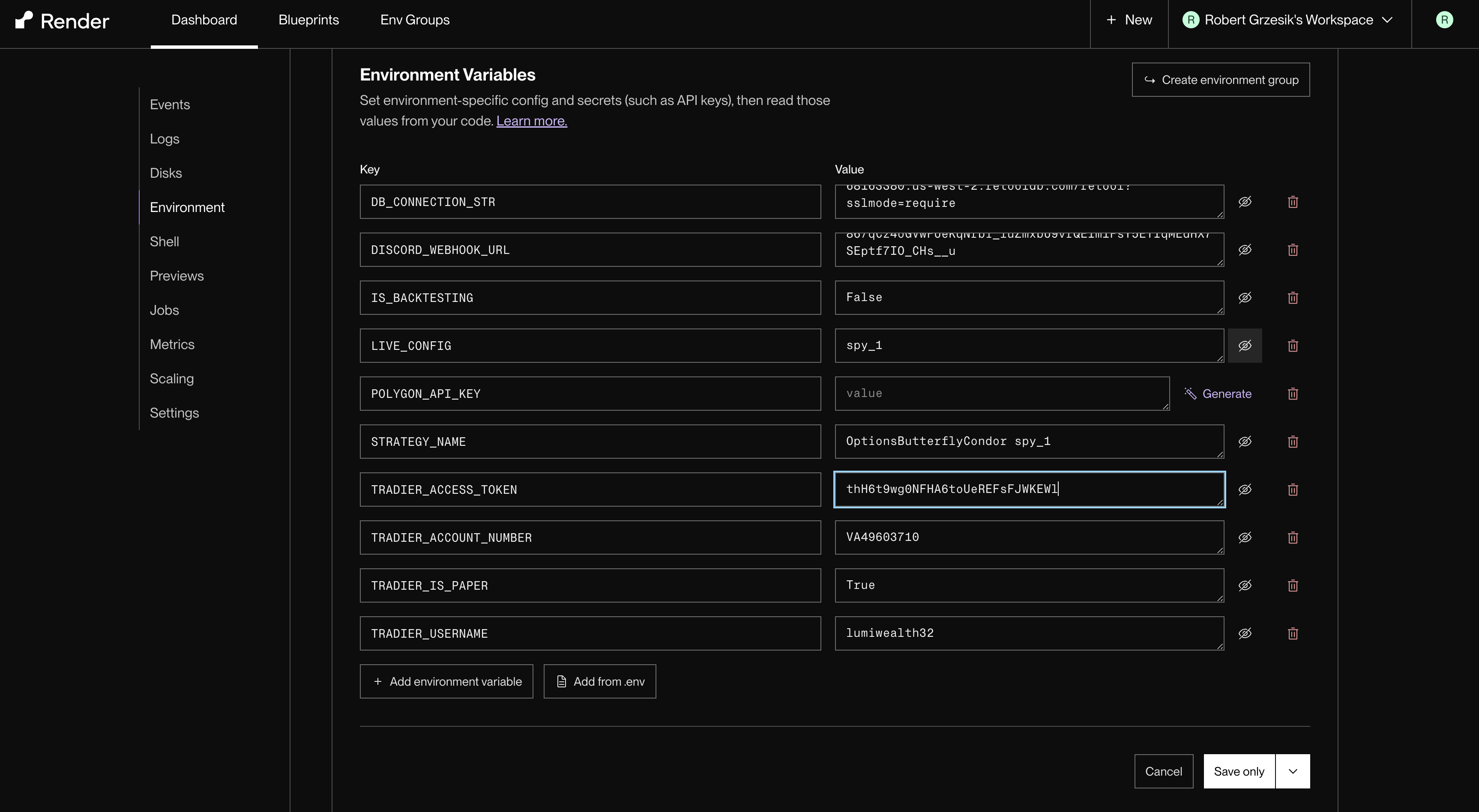
Task: Remove the STRATEGY_NAME variable via trash icon
Action: pyautogui.click(x=1292, y=442)
